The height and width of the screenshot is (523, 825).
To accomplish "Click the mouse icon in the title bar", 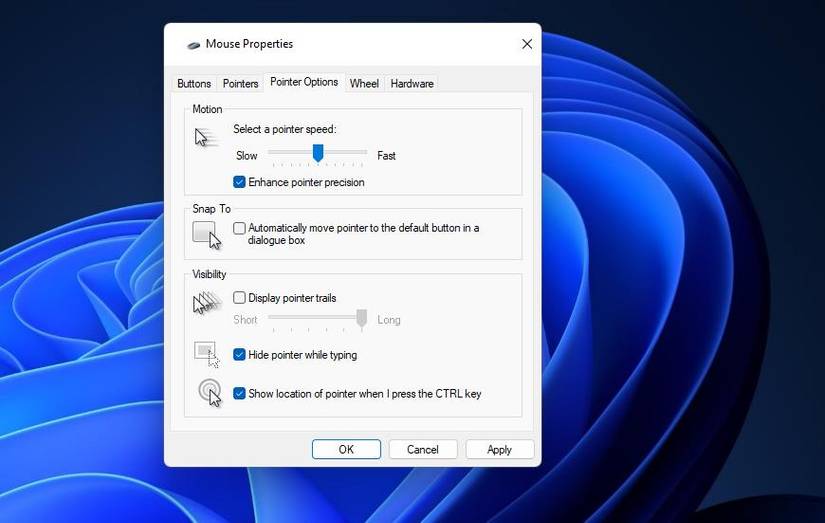I will (x=194, y=45).
